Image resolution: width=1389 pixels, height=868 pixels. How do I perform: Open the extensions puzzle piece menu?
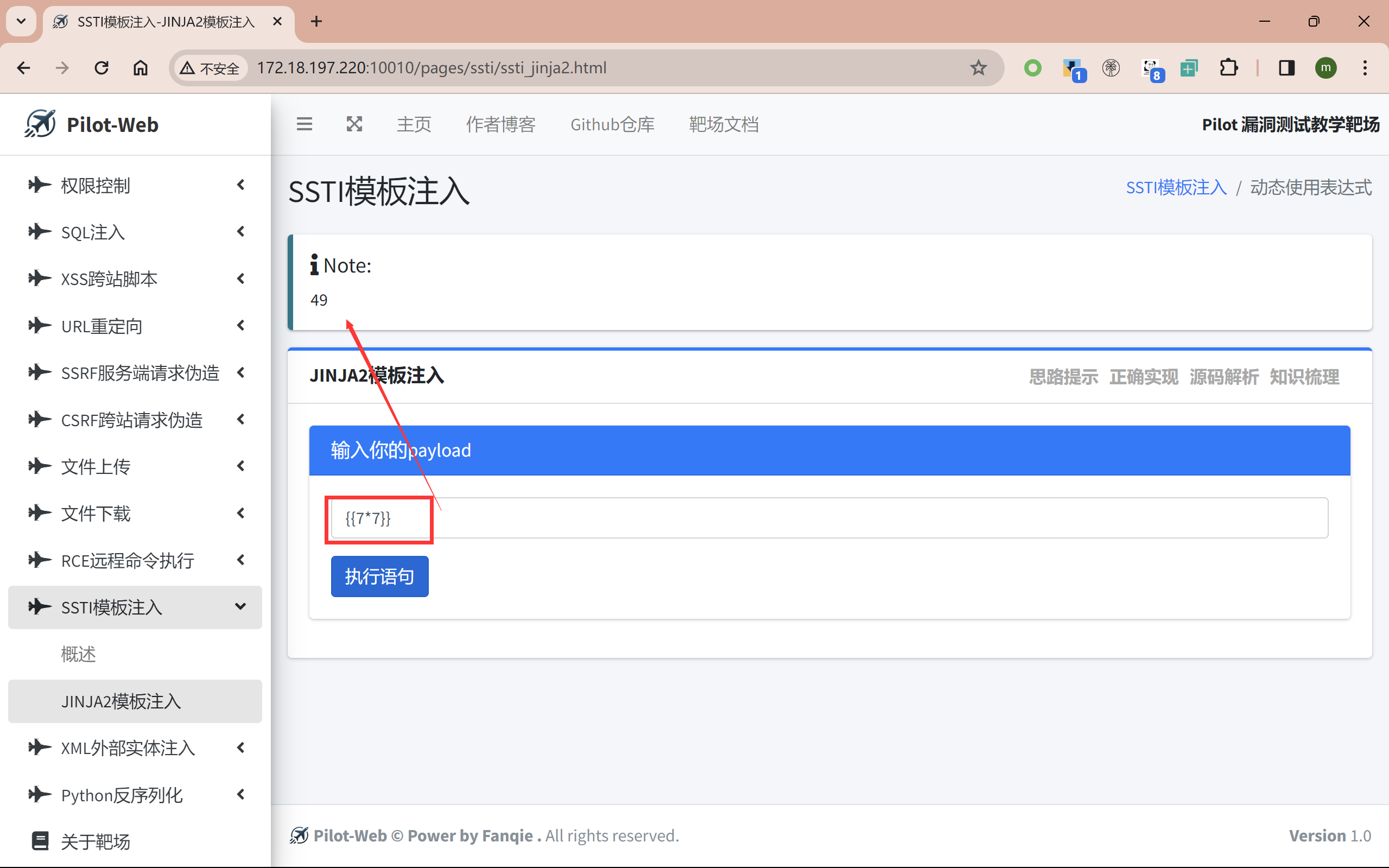tap(1228, 68)
